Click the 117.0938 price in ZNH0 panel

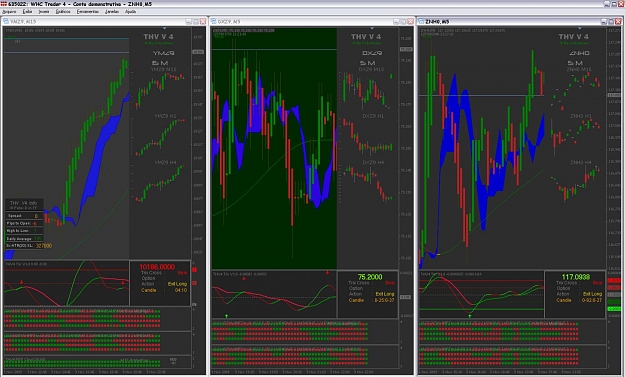[x=576, y=277]
